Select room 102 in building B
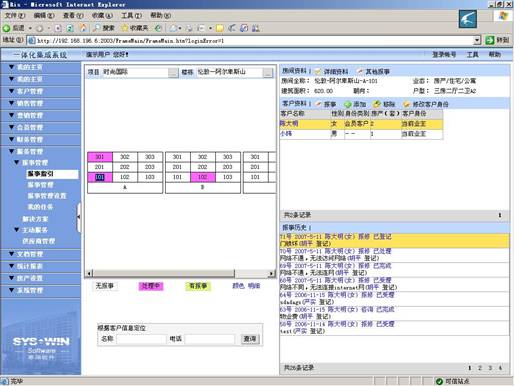Viewport: 514px width, 386px height. [x=203, y=177]
